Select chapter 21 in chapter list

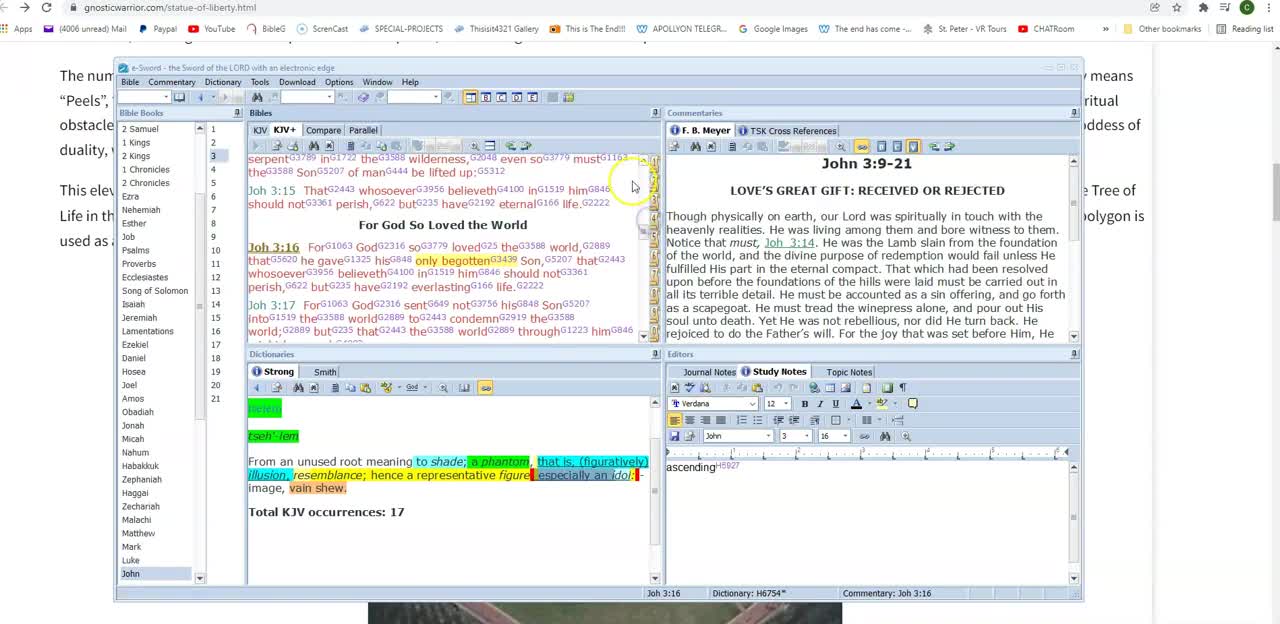[215, 399]
